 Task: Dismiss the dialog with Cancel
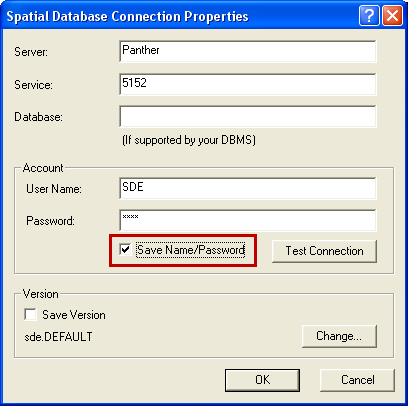click(x=357, y=380)
